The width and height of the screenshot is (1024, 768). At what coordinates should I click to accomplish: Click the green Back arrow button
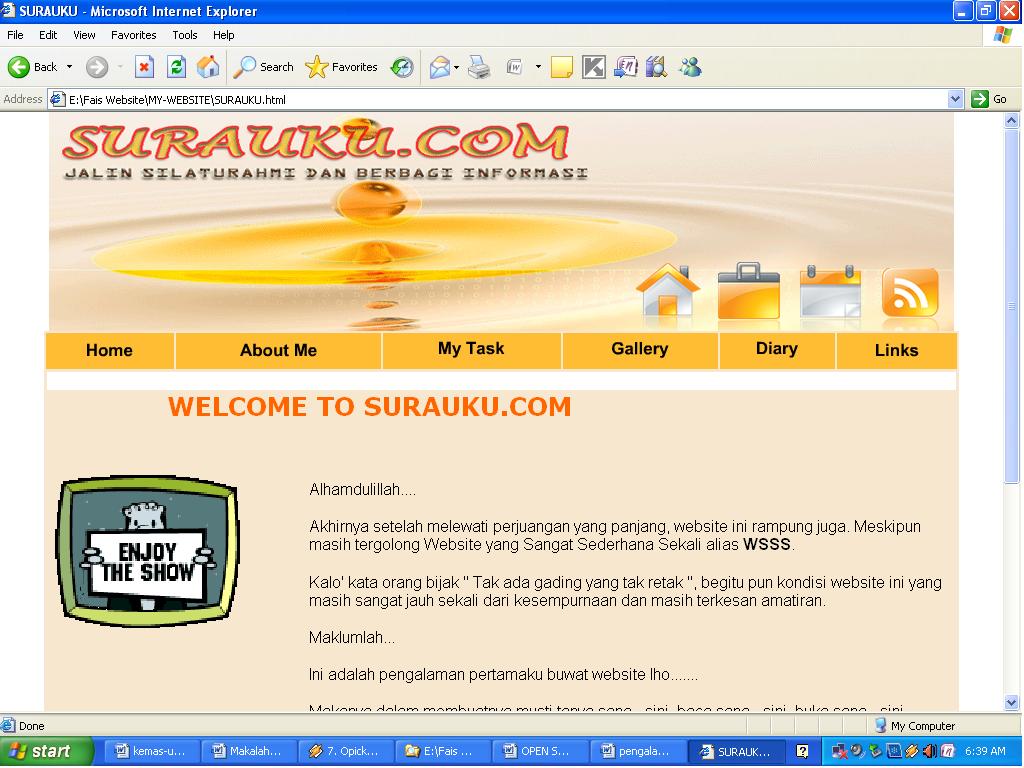(x=18, y=67)
